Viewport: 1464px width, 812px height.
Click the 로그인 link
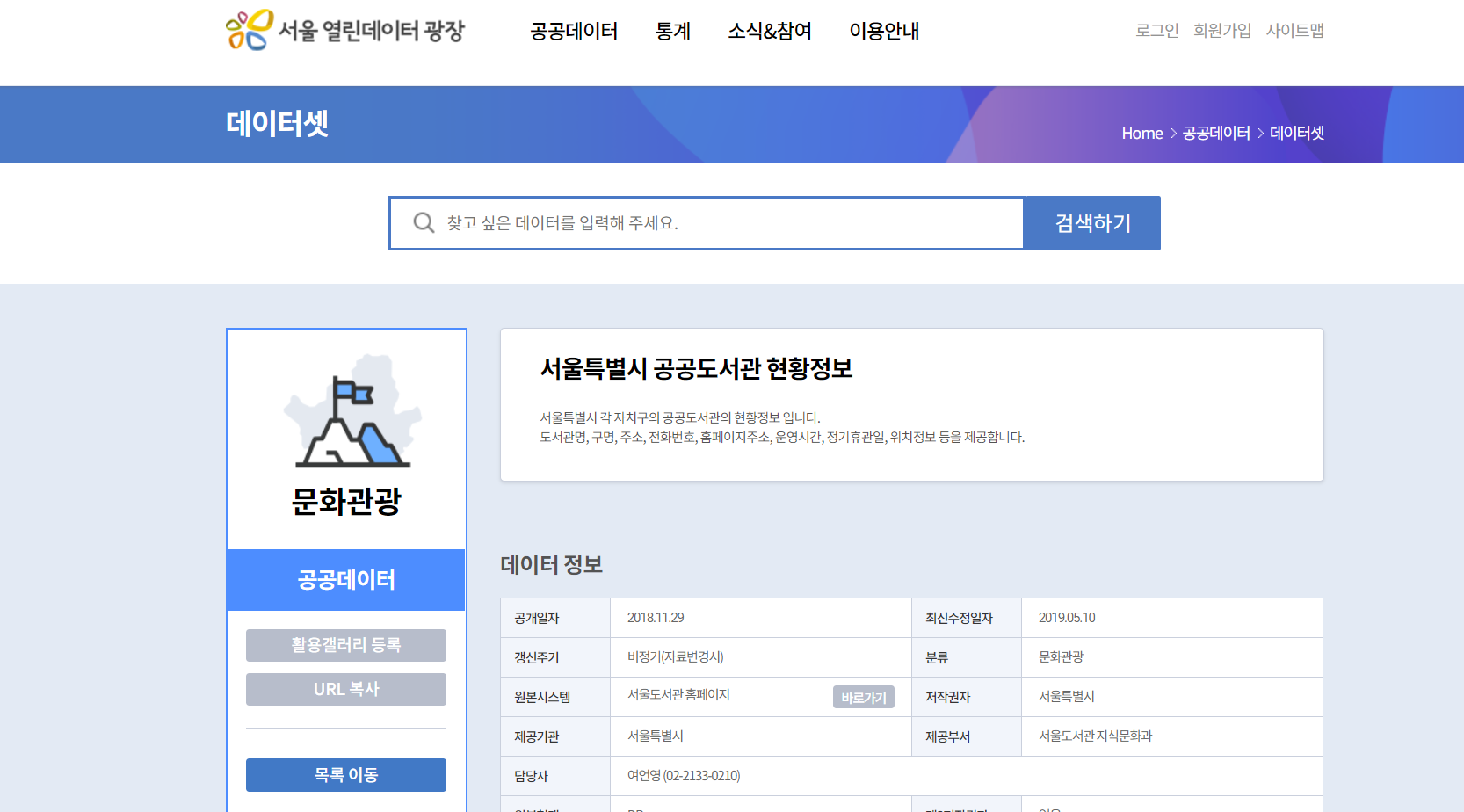click(1156, 30)
